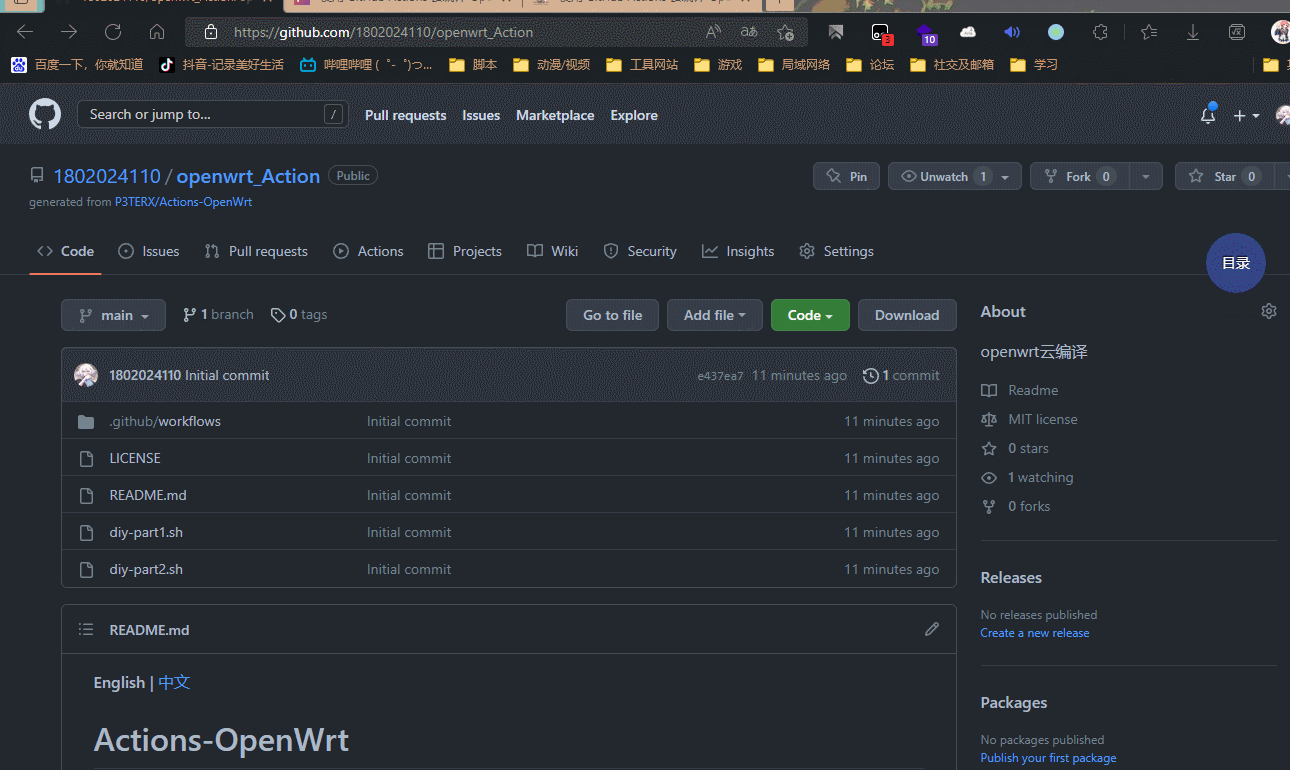Open the main branch dropdown
Image resolution: width=1290 pixels, height=770 pixels.
pyautogui.click(x=113, y=315)
